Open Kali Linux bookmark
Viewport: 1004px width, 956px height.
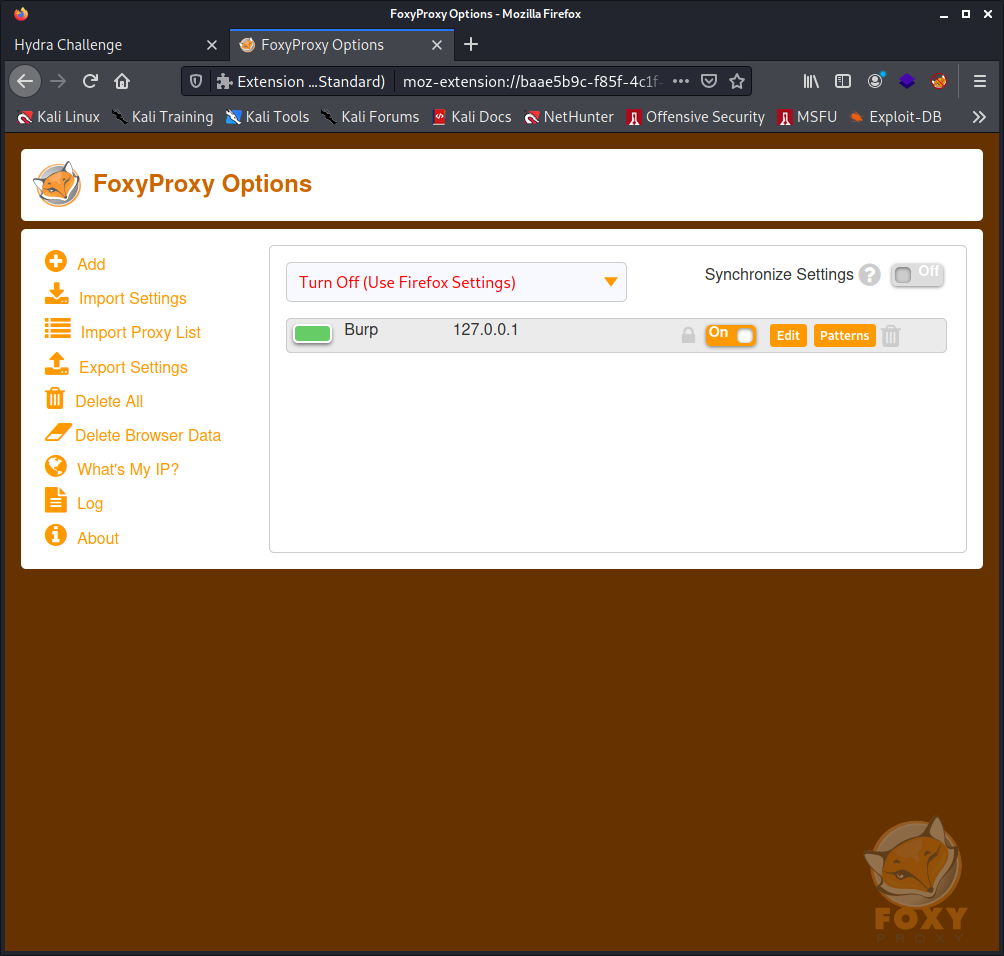click(x=58, y=117)
